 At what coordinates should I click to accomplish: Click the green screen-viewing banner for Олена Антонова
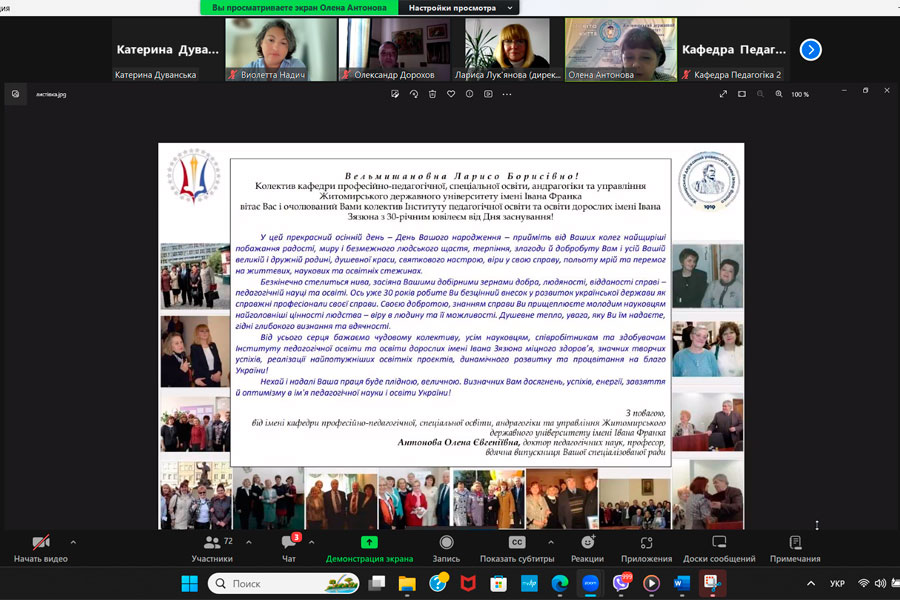[x=299, y=8]
